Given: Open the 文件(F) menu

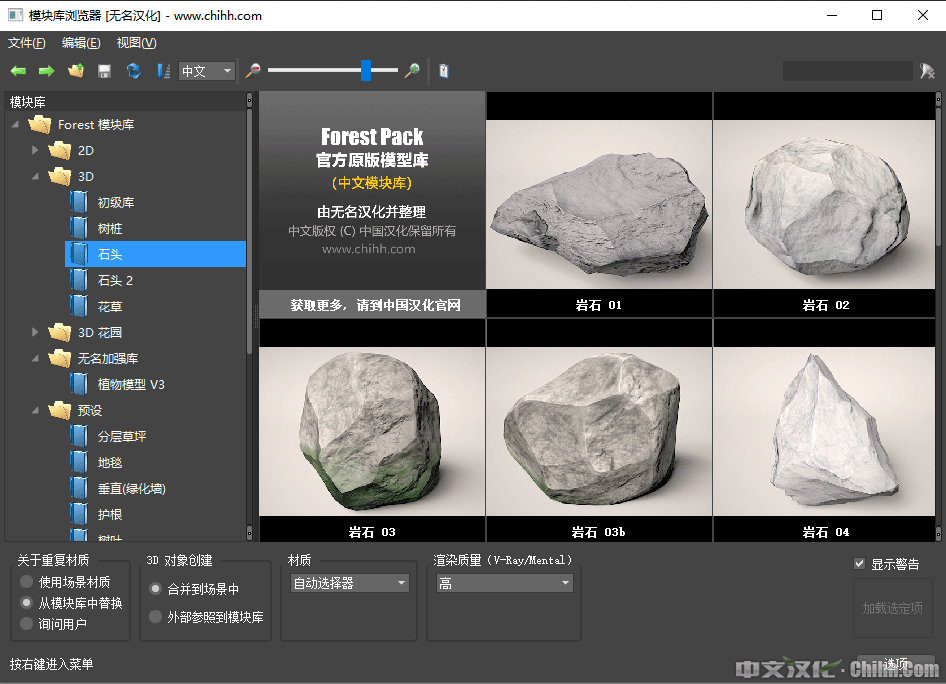Looking at the screenshot, I should point(27,43).
